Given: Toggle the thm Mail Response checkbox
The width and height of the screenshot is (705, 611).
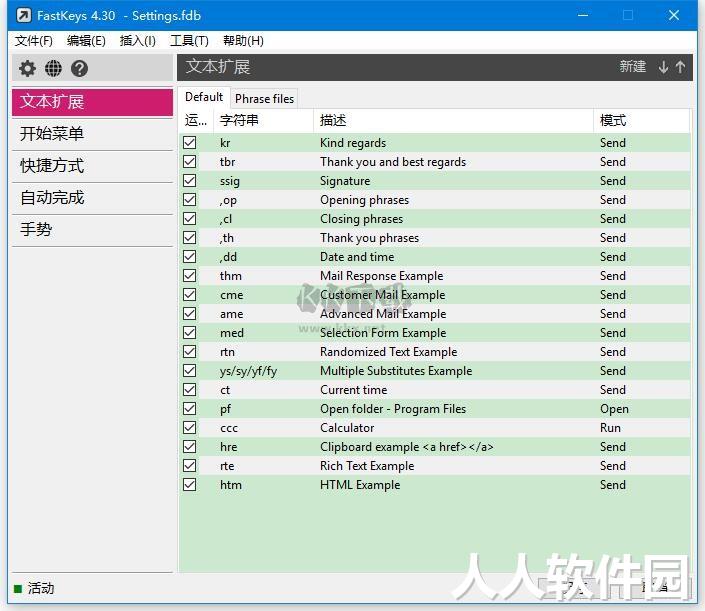Looking at the screenshot, I should (x=190, y=276).
